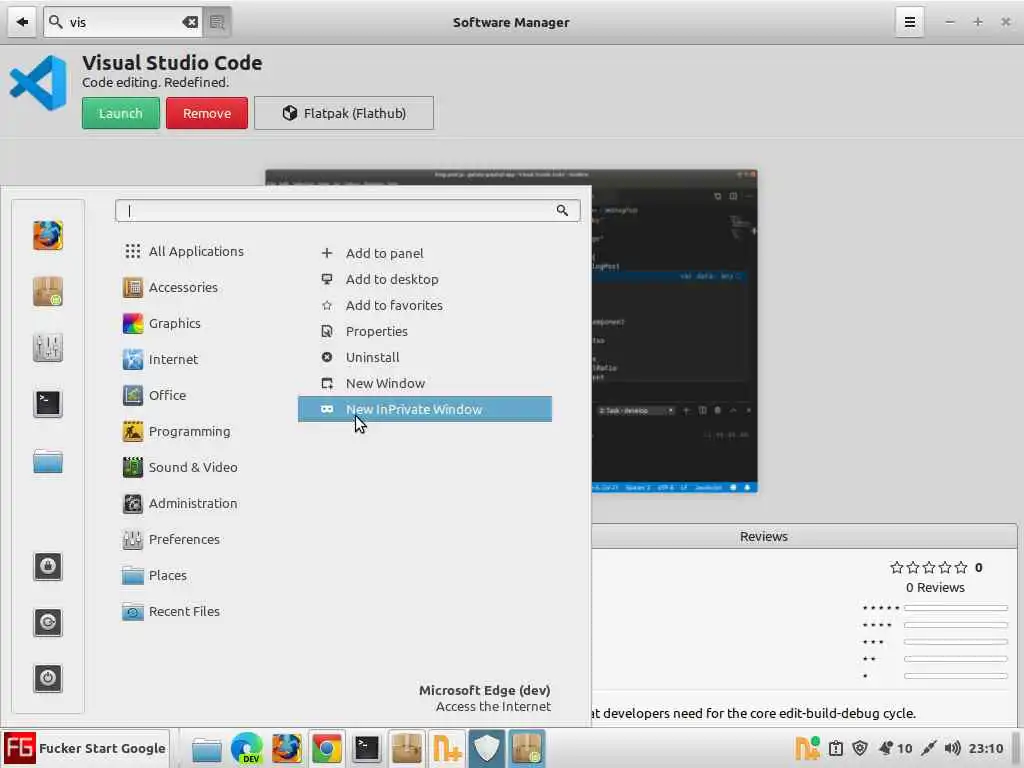
Task: Switch to Software Manager taskbar window
Action: (527, 748)
